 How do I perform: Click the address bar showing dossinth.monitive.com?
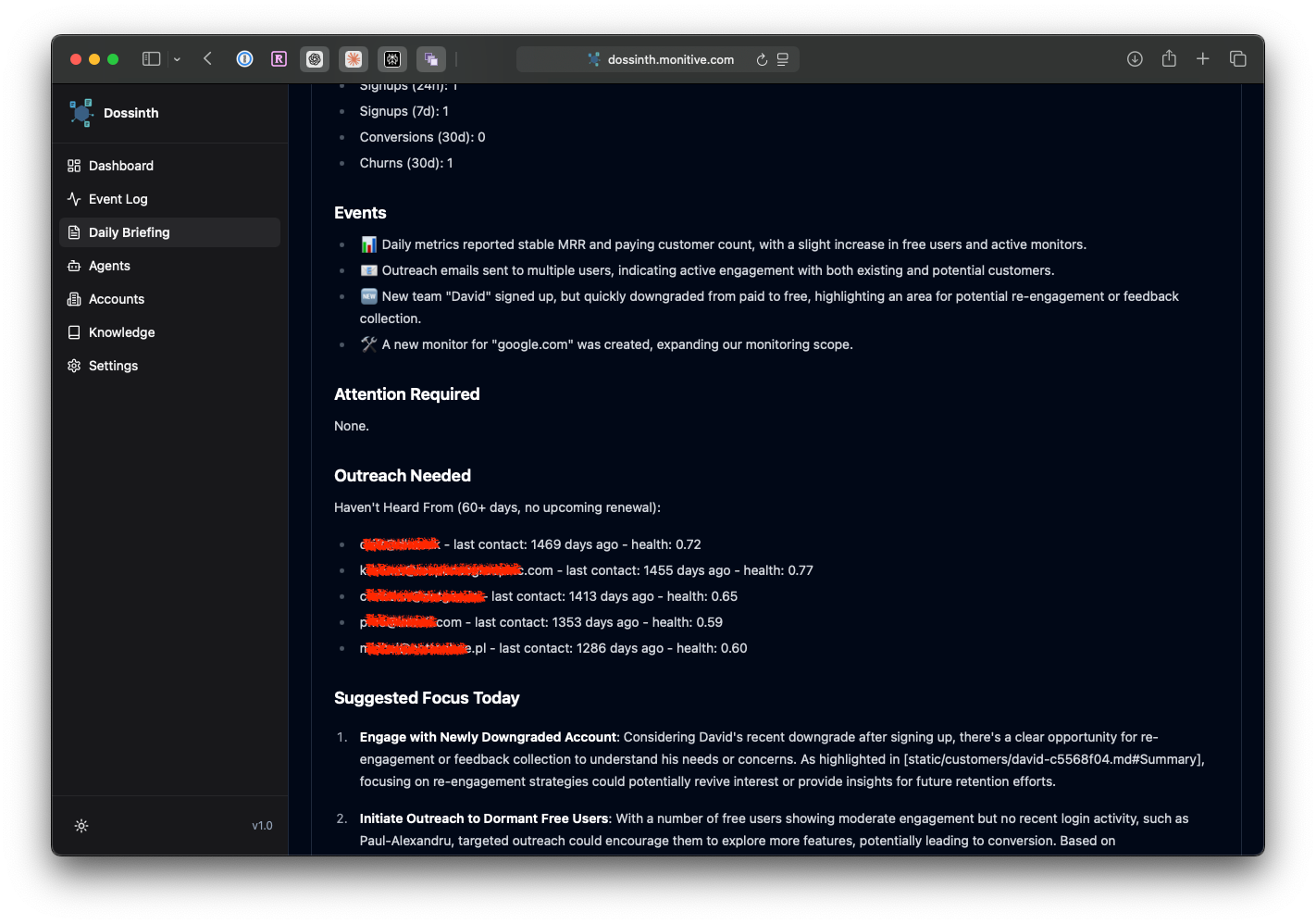(670, 59)
